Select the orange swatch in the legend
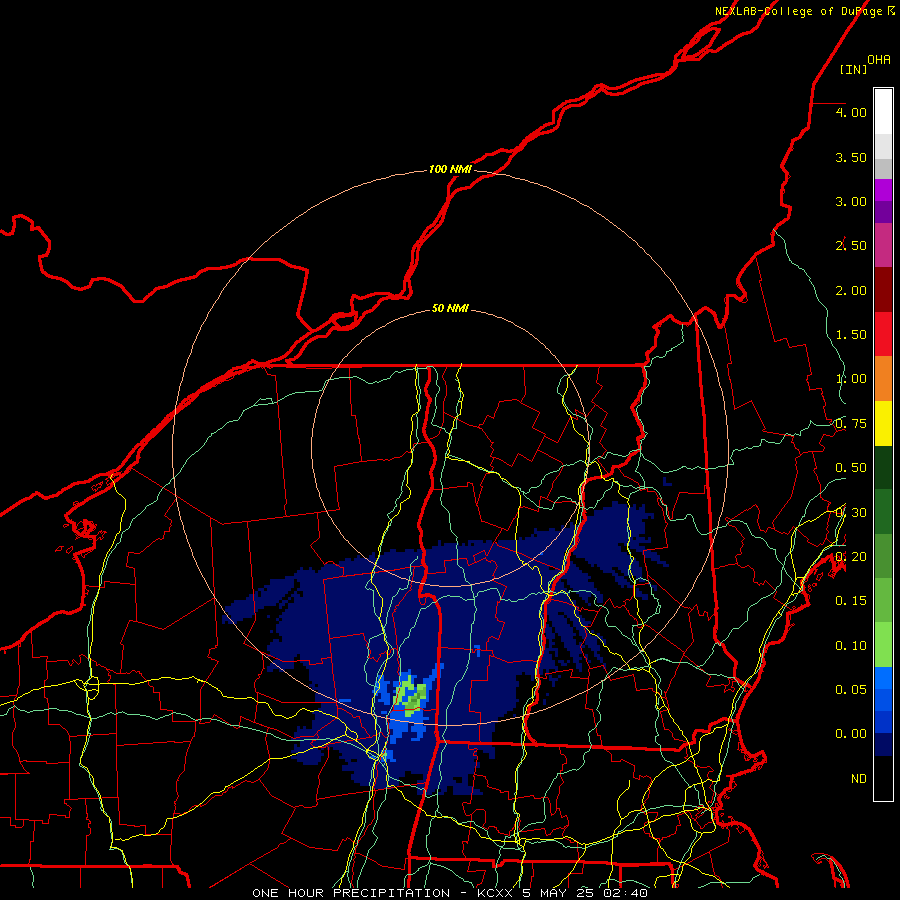This screenshot has width=900, height=900. click(883, 379)
